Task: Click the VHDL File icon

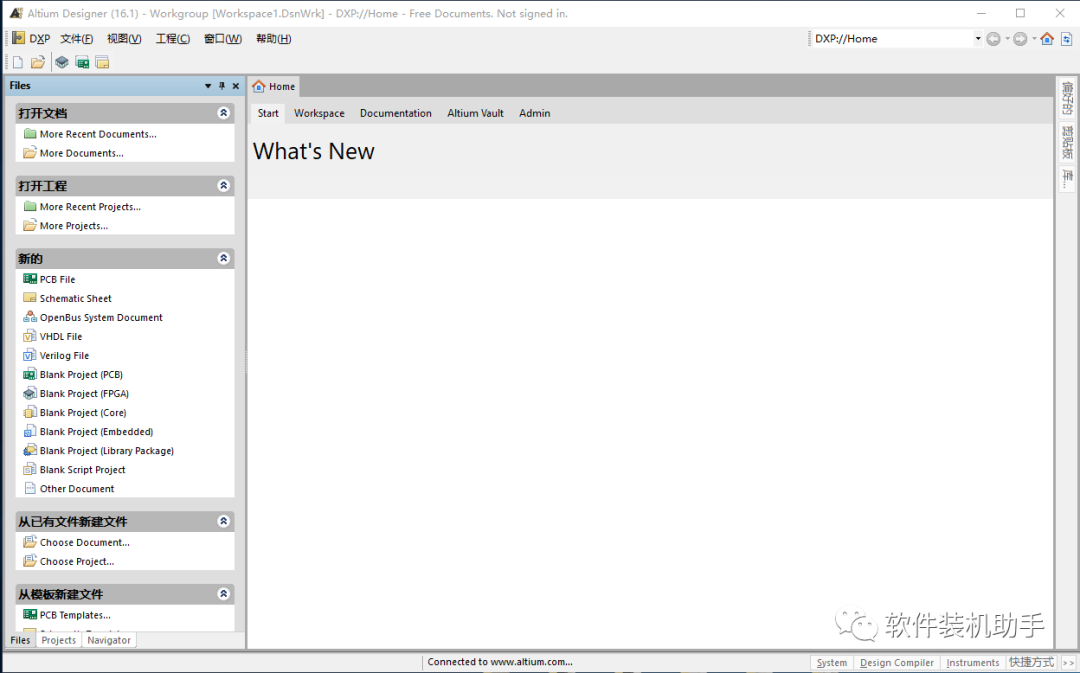Action: click(30, 336)
